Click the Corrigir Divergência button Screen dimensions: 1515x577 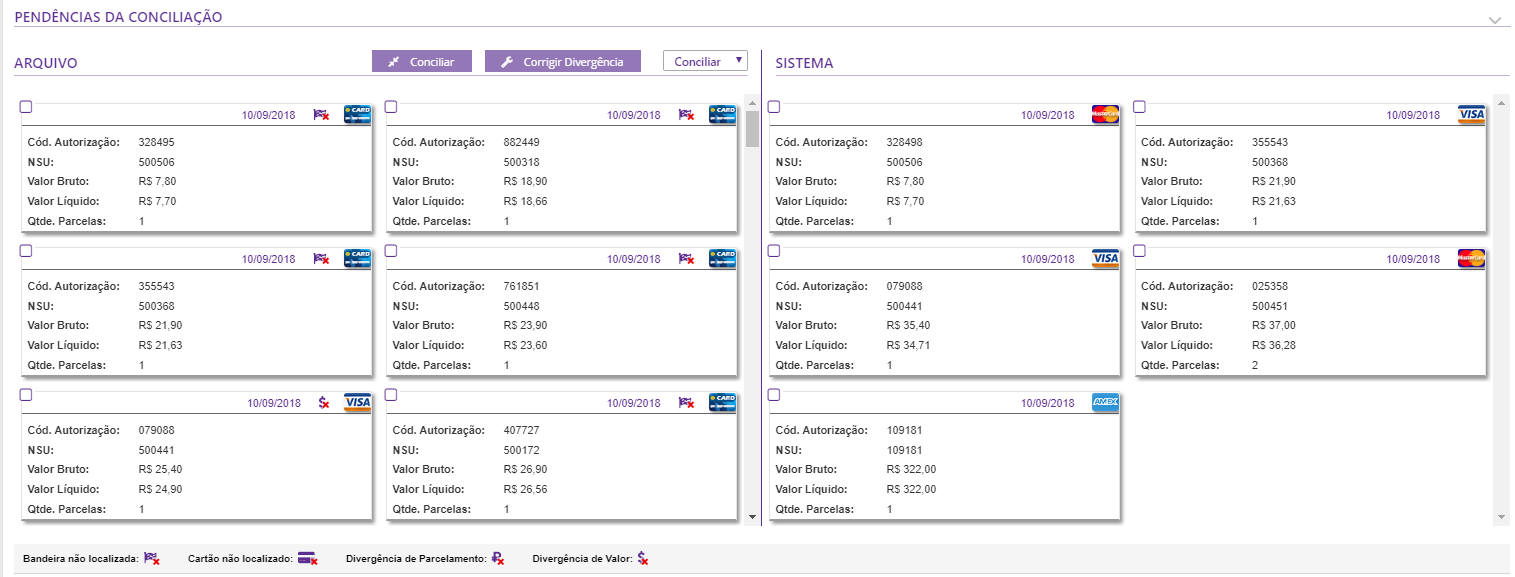click(562, 62)
